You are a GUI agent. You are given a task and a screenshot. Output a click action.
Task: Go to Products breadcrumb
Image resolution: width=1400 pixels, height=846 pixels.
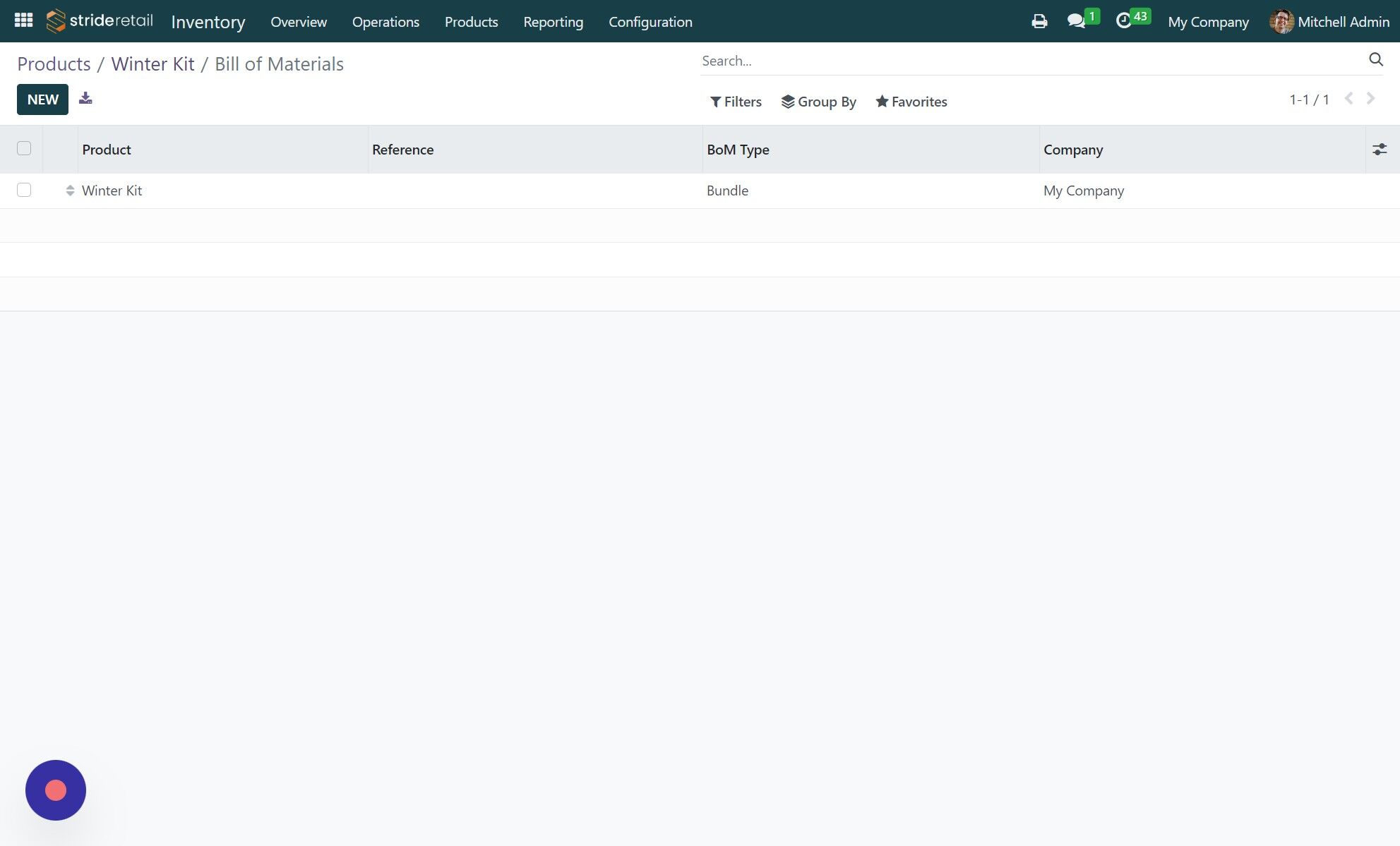pyautogui.click(x=54, y=64)
